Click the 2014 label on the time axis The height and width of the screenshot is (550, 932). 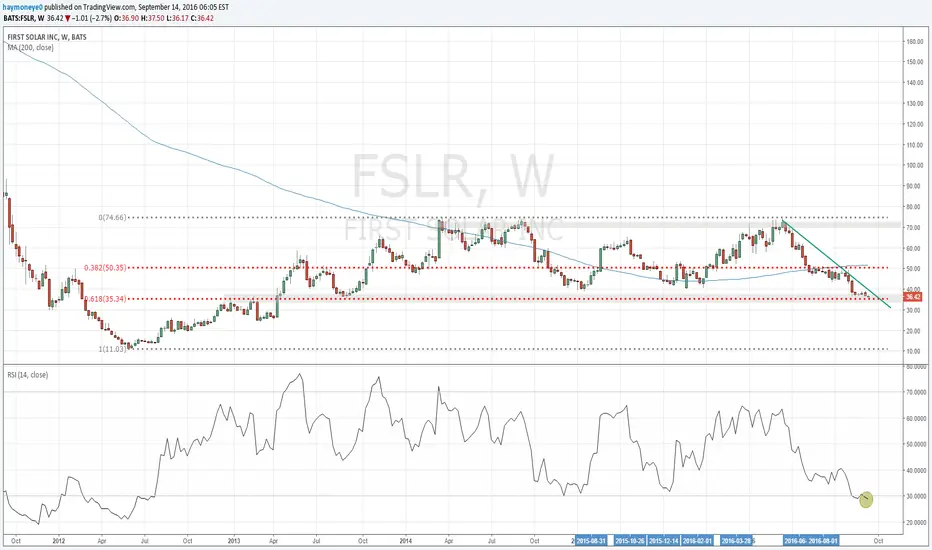tap(406, 541)
